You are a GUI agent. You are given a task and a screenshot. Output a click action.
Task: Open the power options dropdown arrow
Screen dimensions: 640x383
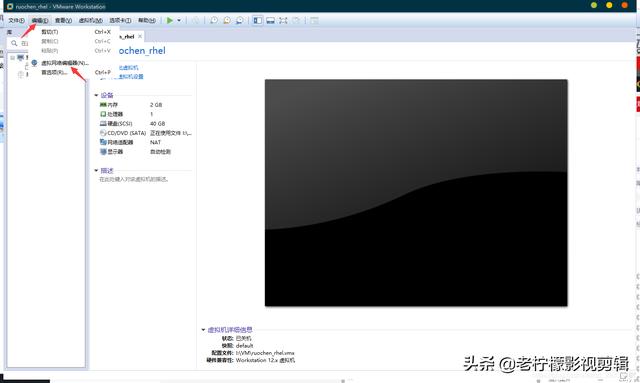click(179, 20)
